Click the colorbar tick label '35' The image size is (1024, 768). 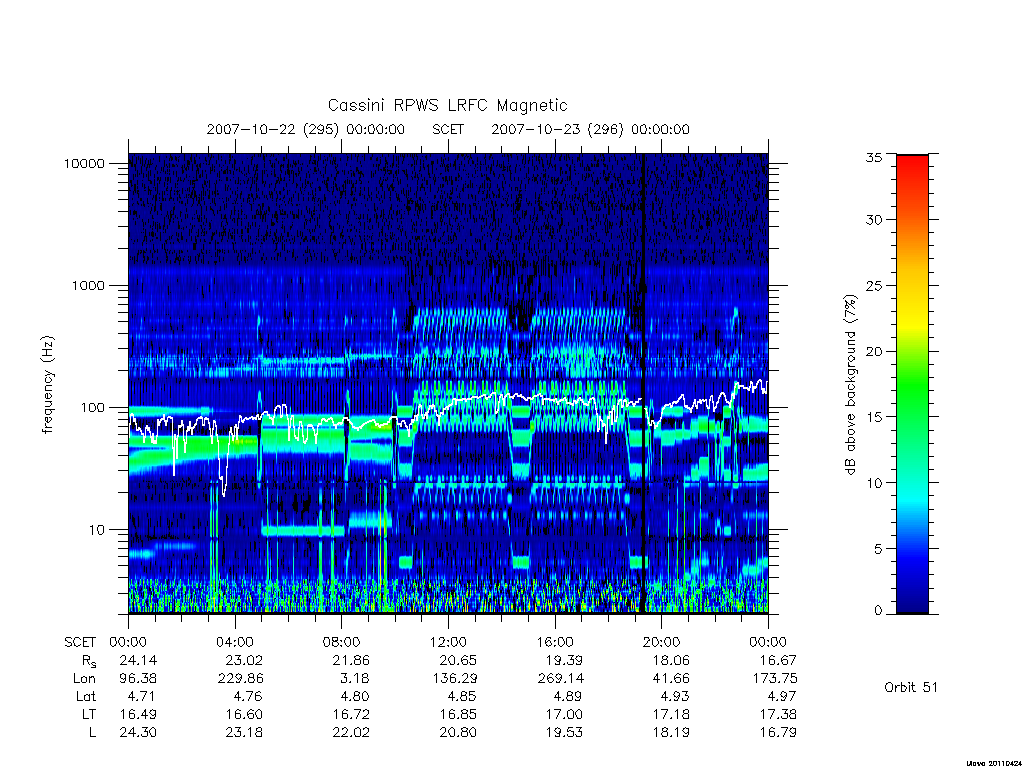[x=873, y=157]
